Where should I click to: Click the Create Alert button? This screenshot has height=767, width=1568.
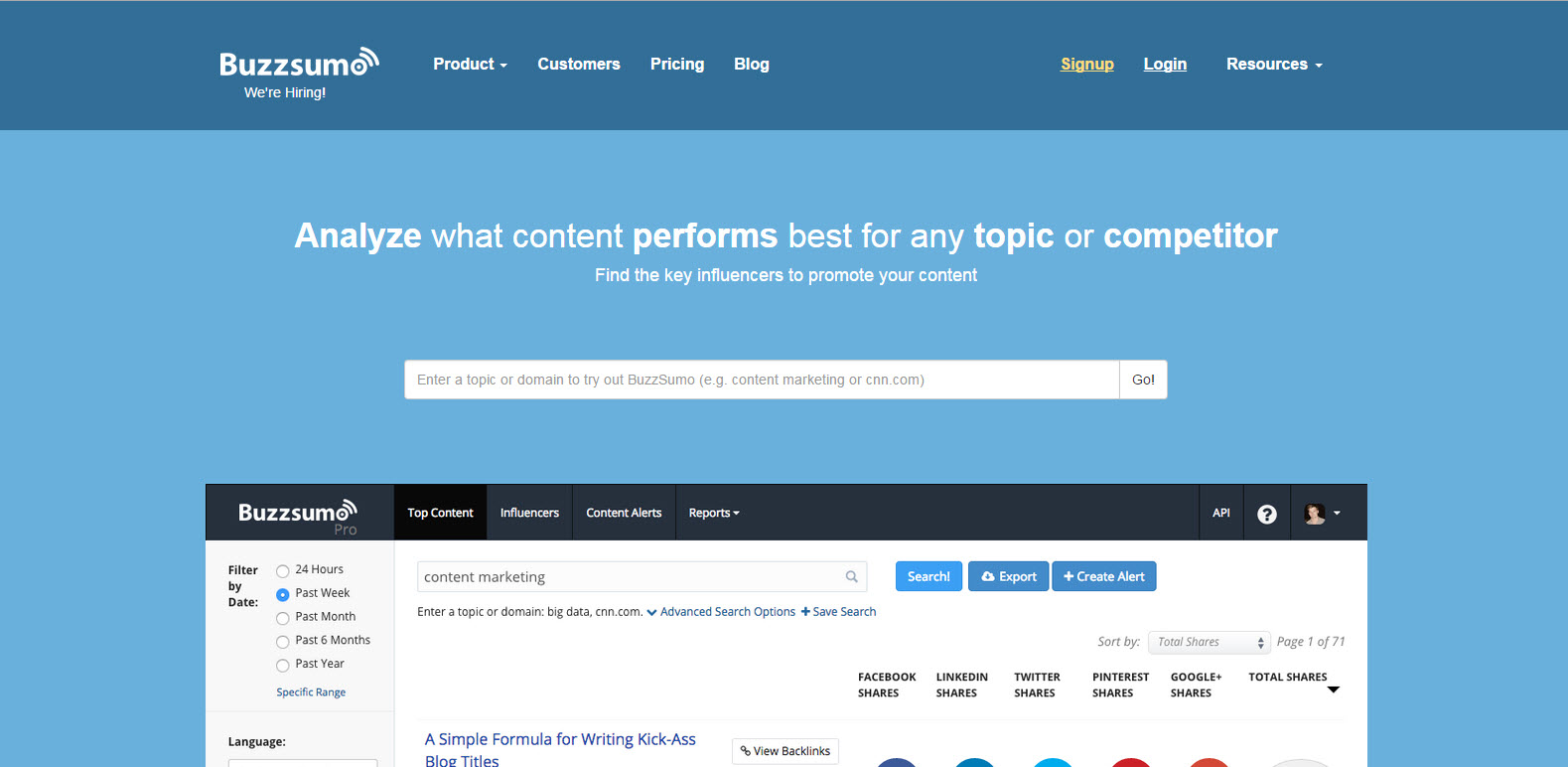[x=1104, y=576]
